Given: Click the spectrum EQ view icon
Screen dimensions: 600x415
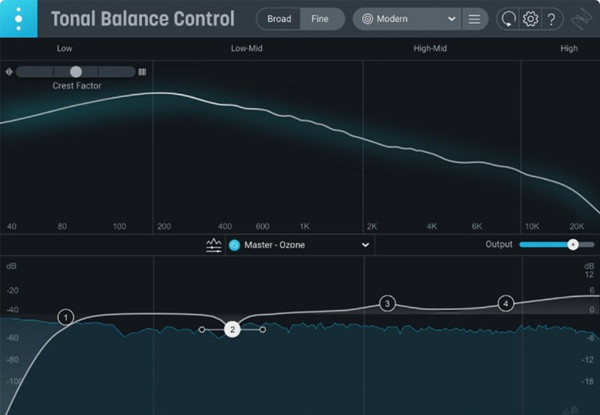Looking at the screenshot, I should point(214,245).
